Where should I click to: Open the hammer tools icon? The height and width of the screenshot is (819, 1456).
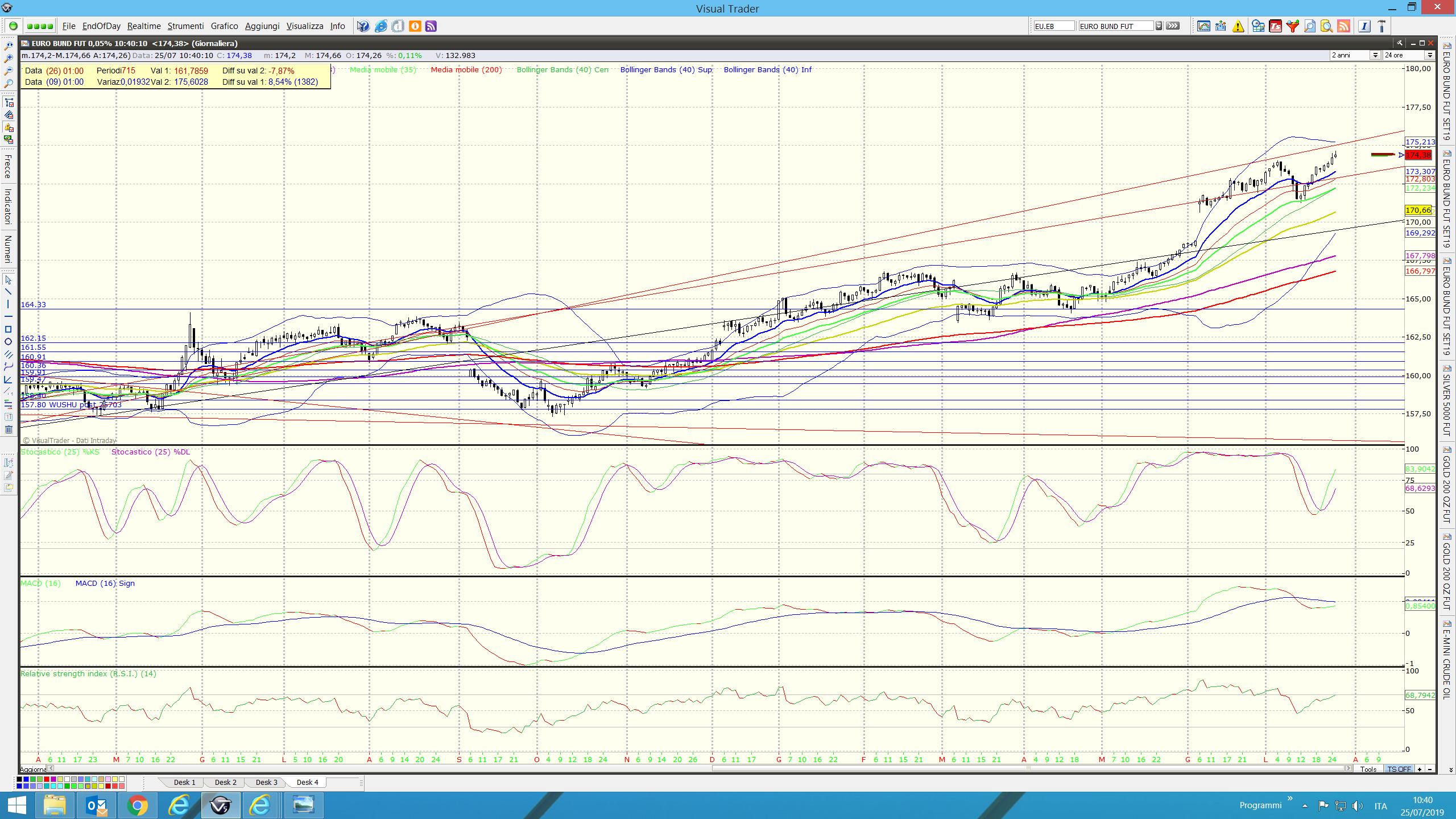1381,26
